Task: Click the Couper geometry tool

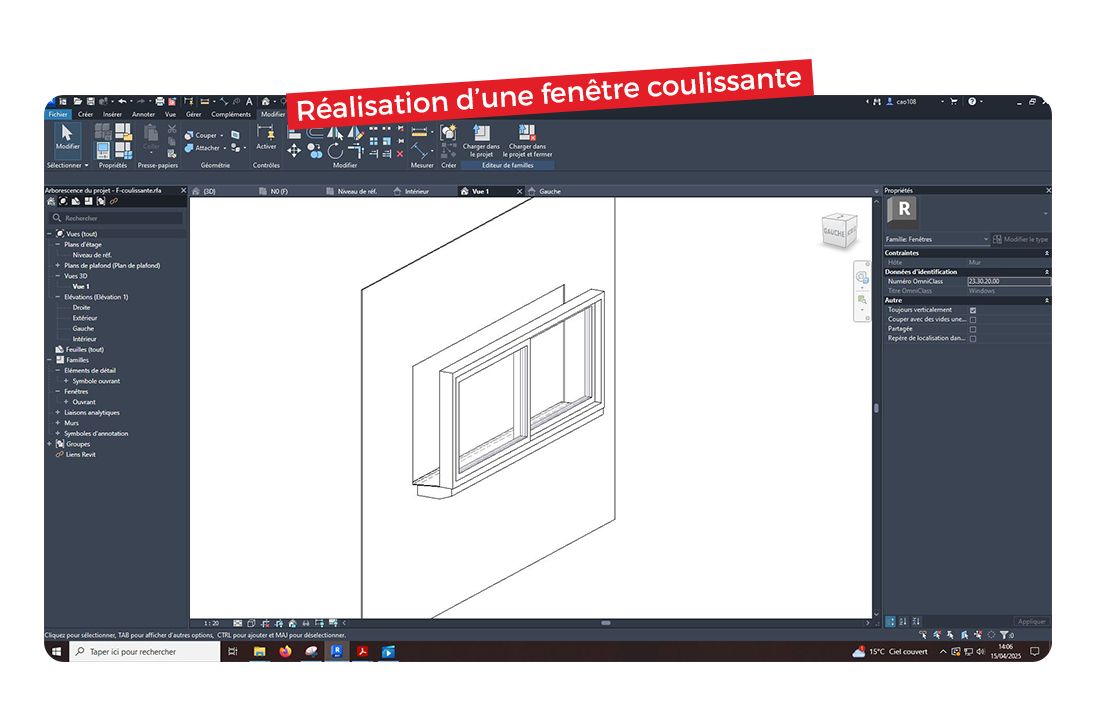Action: (204, 135)
